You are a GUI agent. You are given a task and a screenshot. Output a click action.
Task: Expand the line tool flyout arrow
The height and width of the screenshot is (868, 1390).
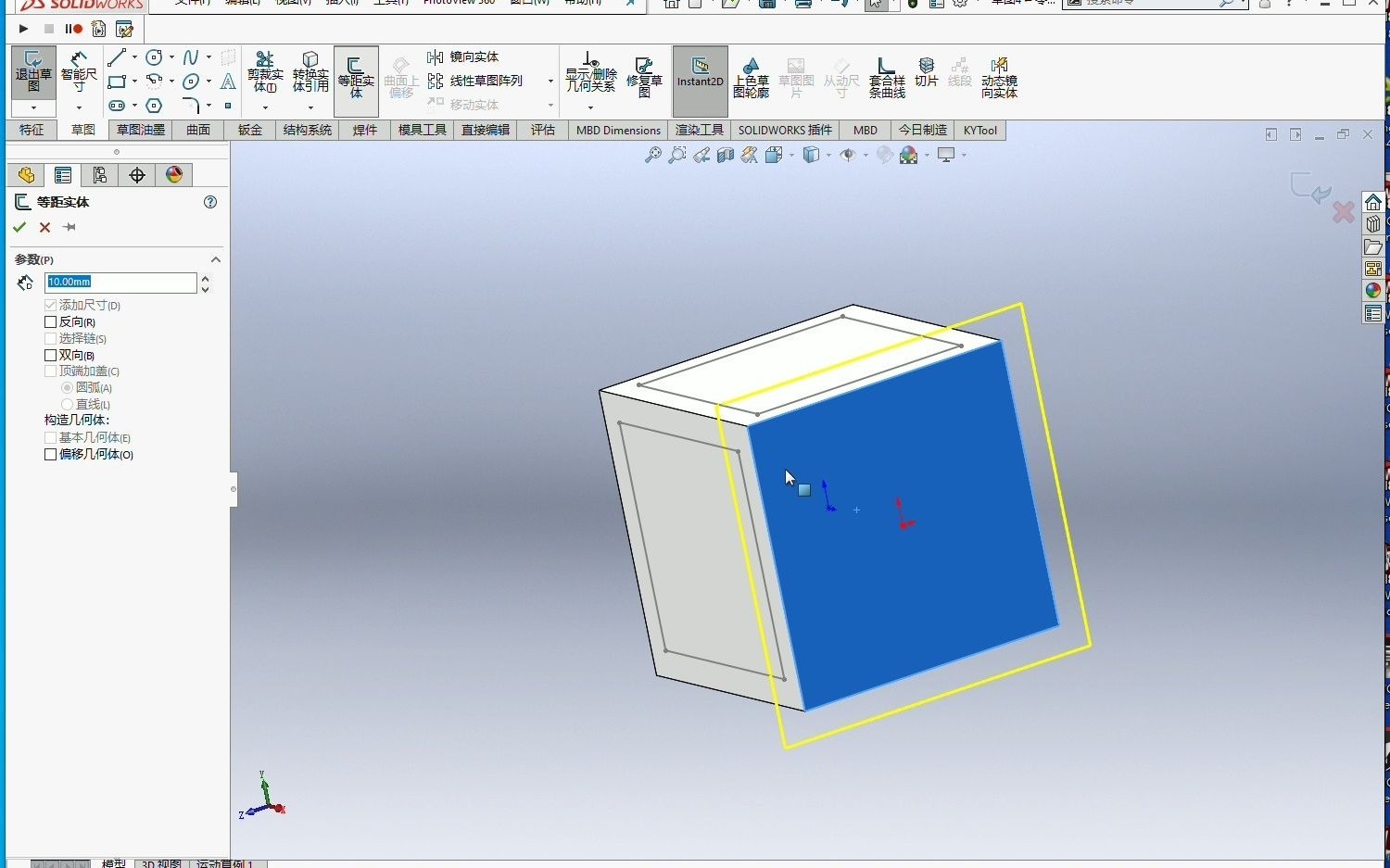click(134, 57)
